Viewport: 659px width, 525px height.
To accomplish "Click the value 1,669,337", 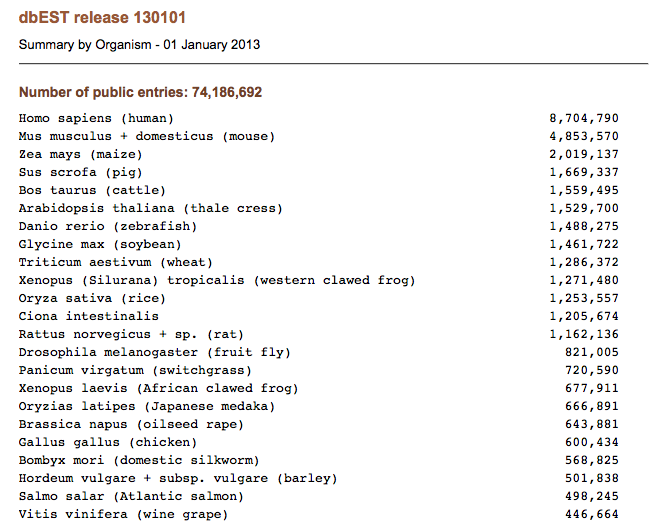I will (584, 173).
